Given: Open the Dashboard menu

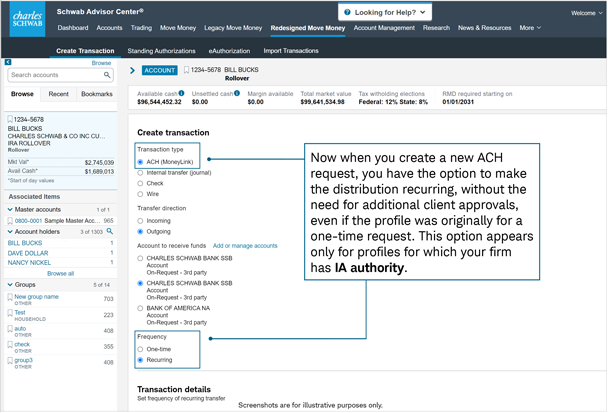Looking at the screenshot, I should pyautogui.click(x=73, y=28).
